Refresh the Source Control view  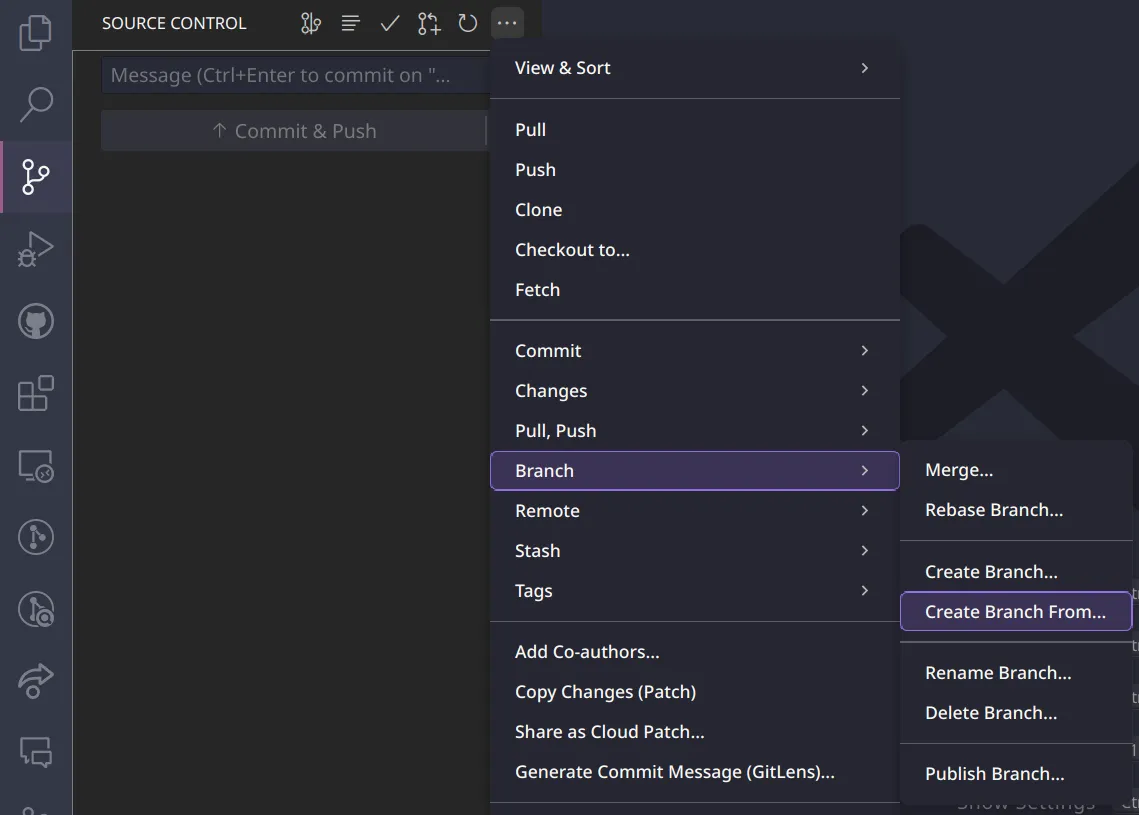pos(467,22)
